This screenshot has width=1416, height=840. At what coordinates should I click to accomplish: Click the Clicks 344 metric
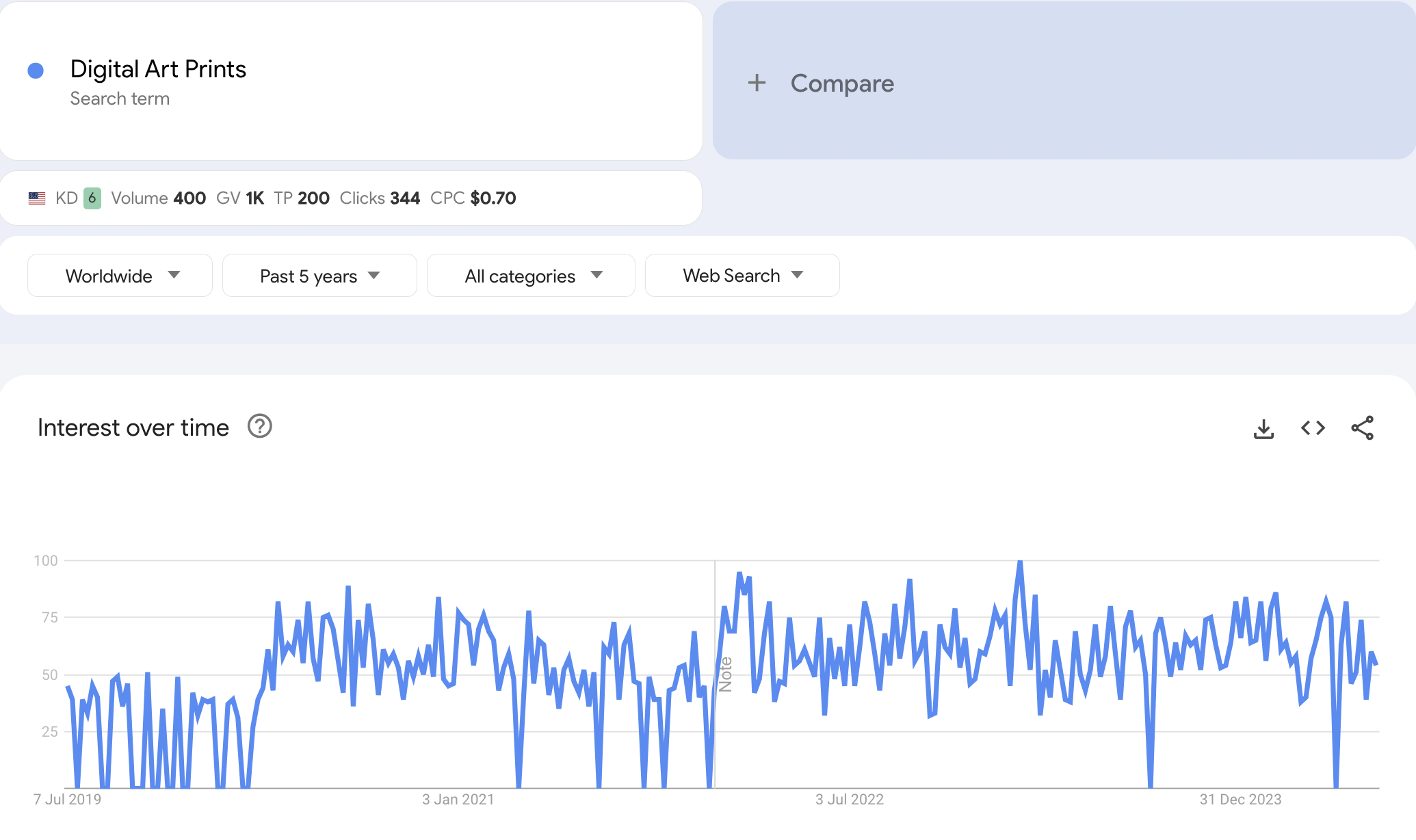coord(380,198)
